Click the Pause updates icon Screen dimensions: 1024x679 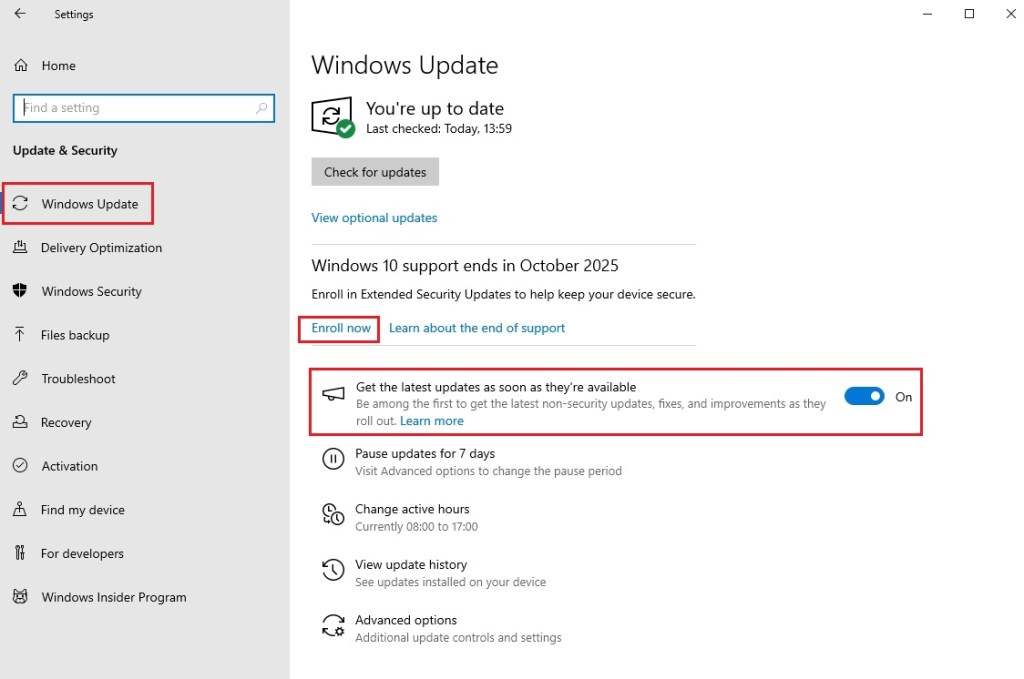332,460
